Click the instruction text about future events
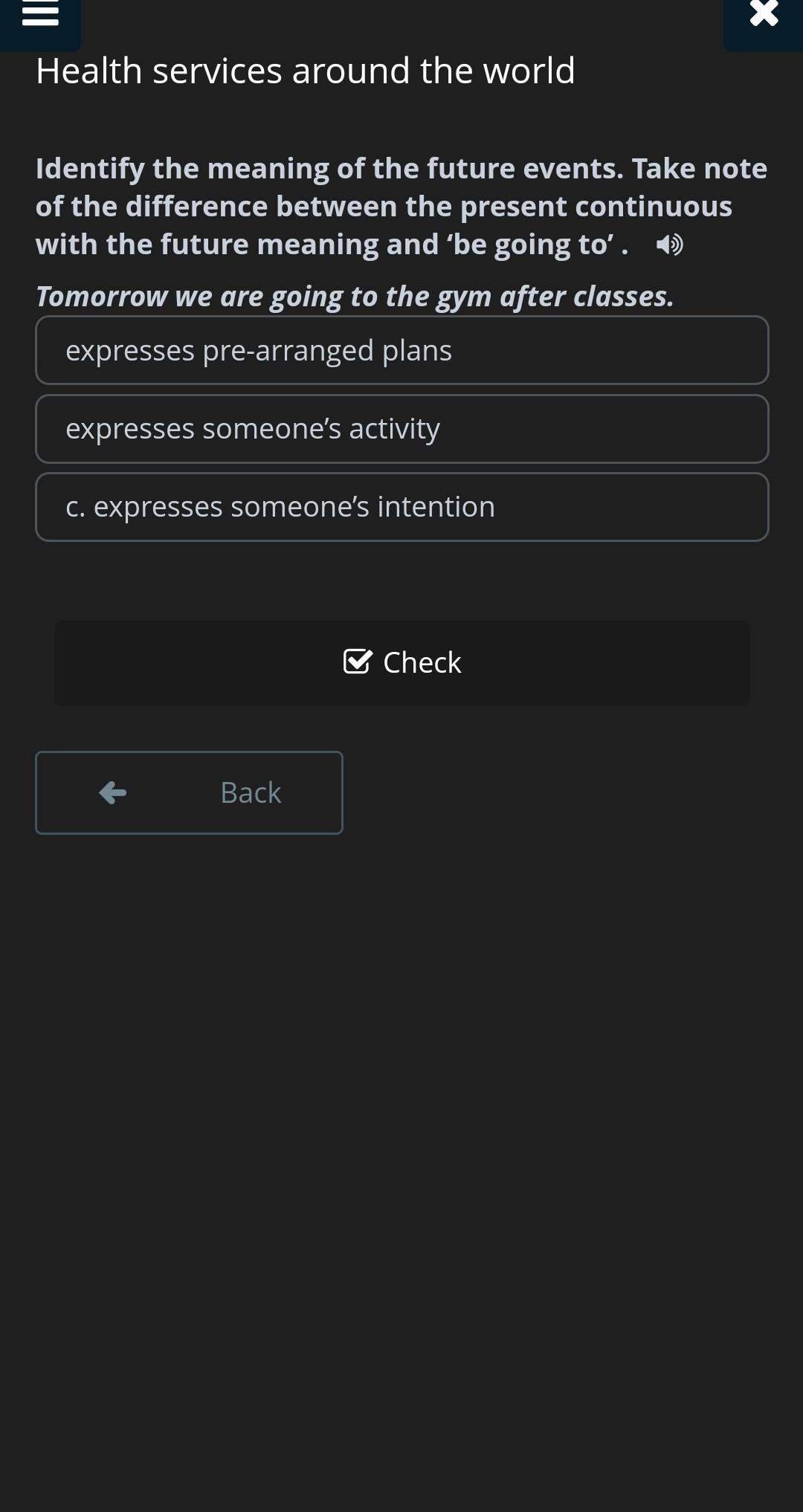The width and height of the screenshot is (803, 1512). [401, 207]
